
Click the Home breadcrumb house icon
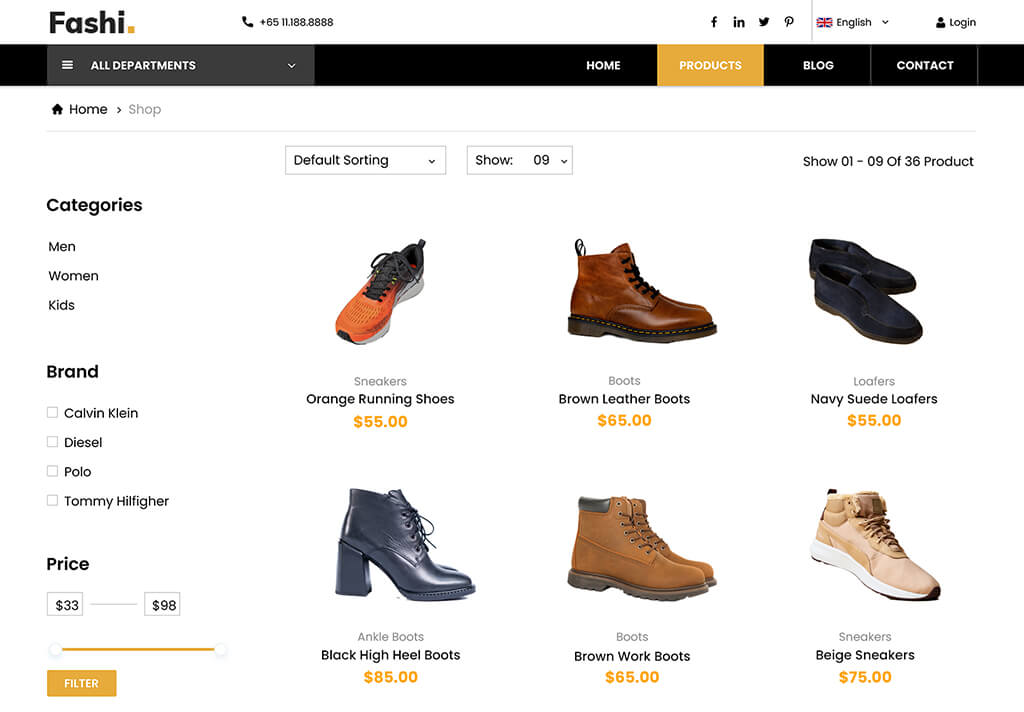57,109
